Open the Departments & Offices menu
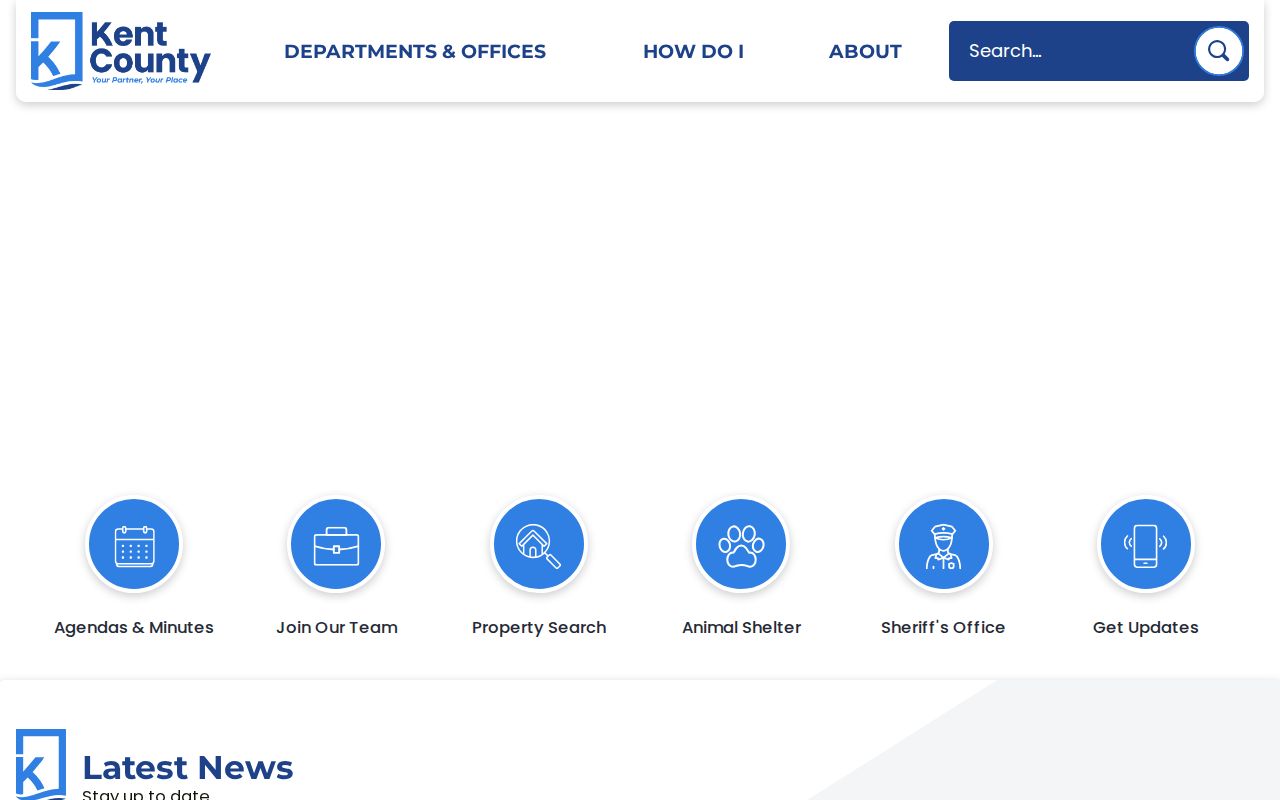1280x800 pixels. tap(415, 51)
